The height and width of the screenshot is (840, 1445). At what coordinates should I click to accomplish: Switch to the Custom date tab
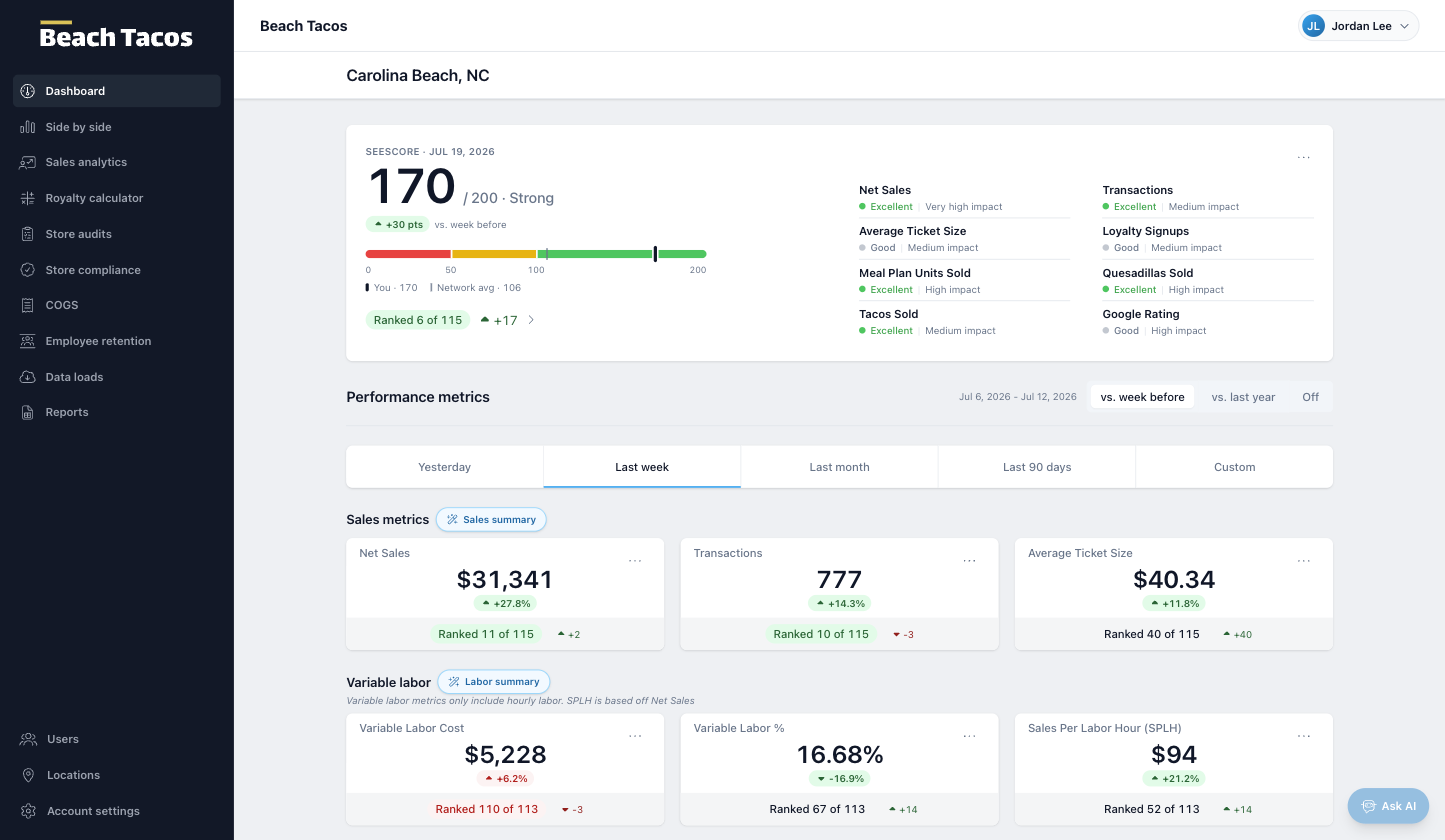point(1234,467)
